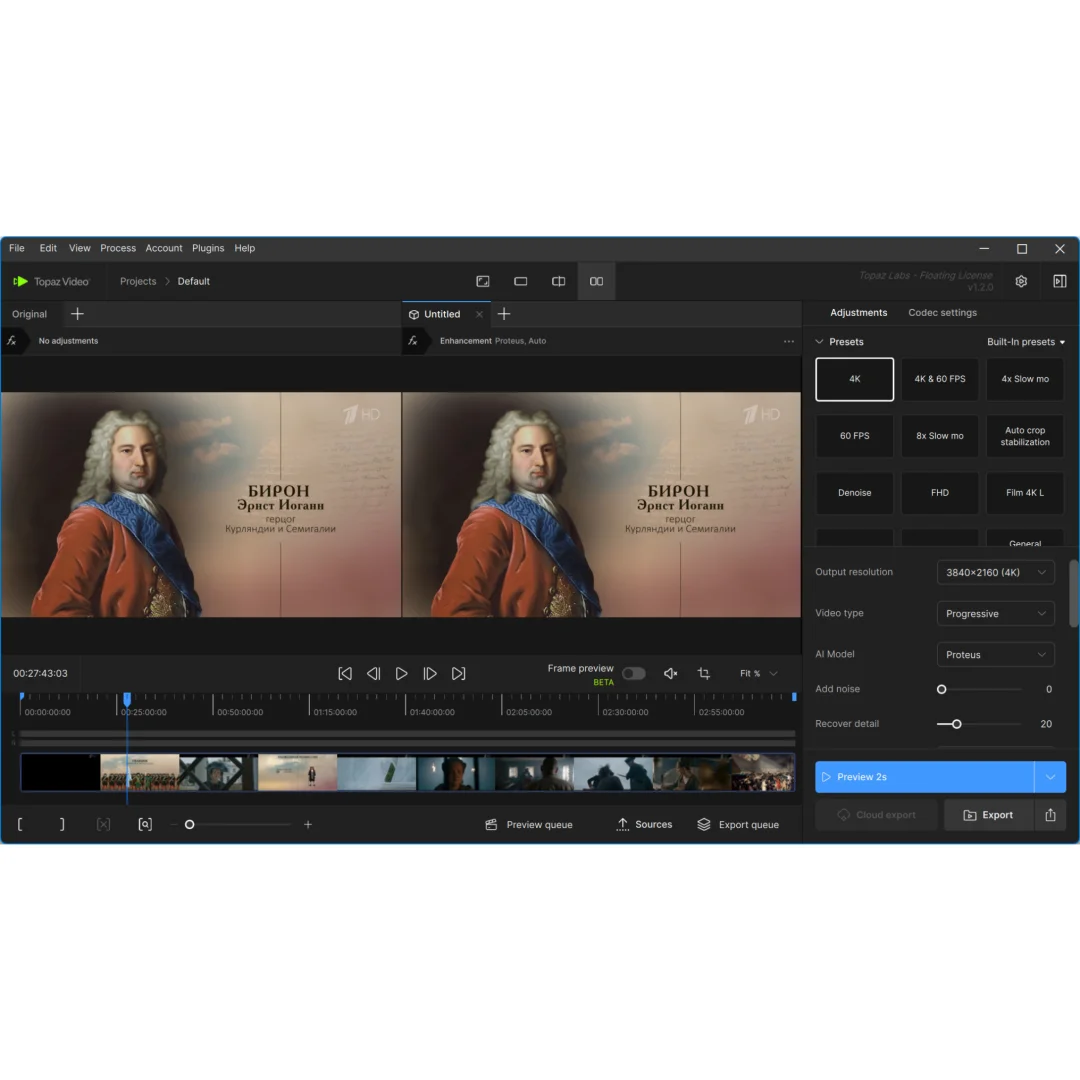This screenshot has height=1080, width=1080.
Task: Step forward one frame
Action: pyautogui.click(x=430, y=674)
